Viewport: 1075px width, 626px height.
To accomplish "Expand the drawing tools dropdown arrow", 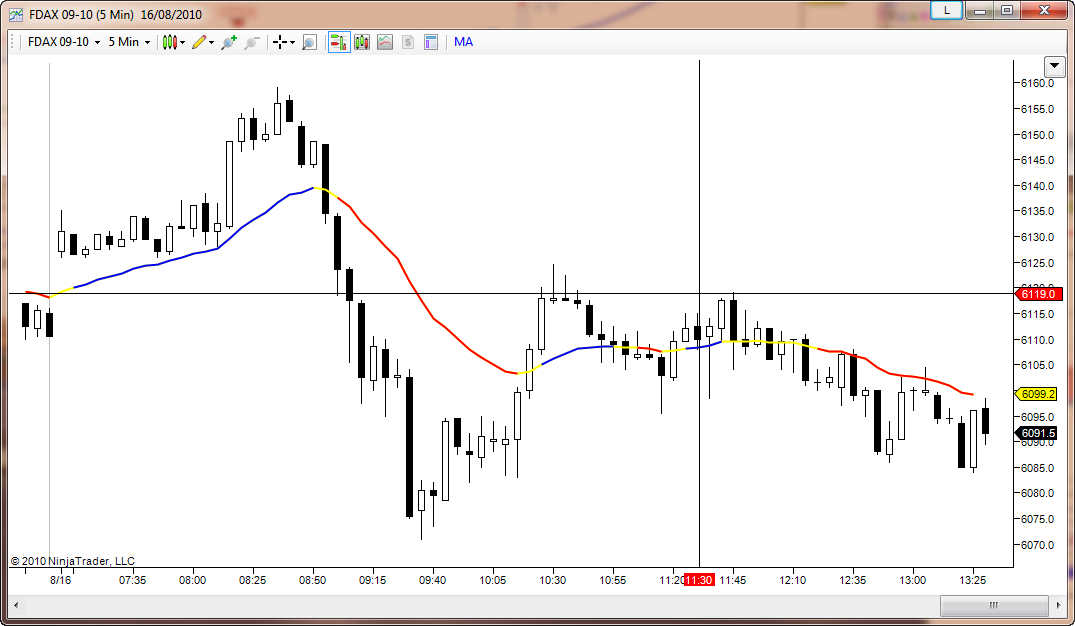I will 211,43.
